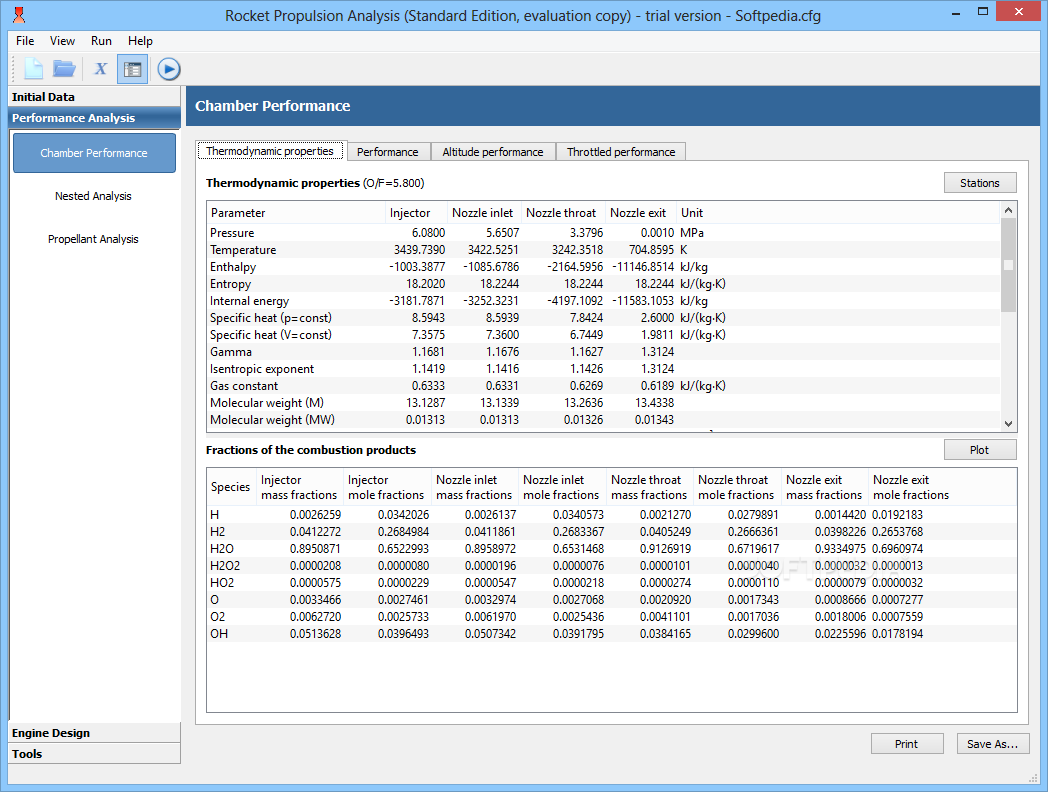Select the O2 species row
The image size is (1048, 792).
(612, 616)
